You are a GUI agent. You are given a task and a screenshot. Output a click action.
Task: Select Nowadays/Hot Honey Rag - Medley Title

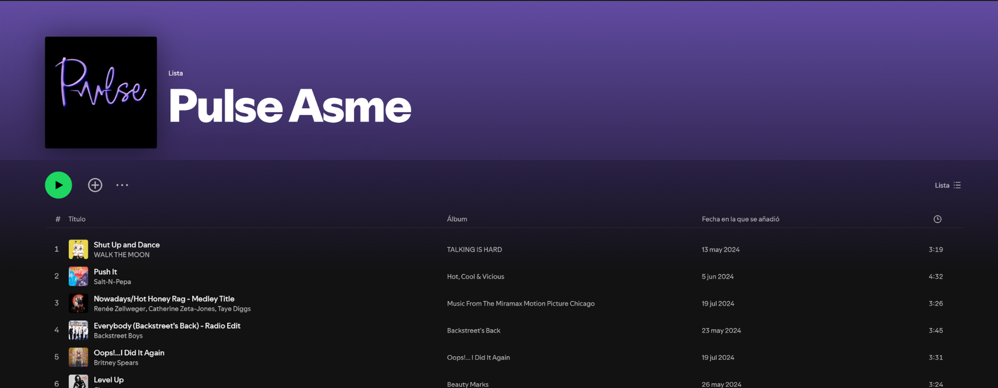pyautogui.click(x=164, y=299)
